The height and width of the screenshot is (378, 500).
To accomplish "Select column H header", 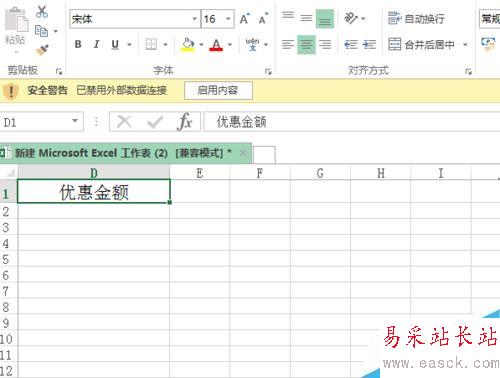I will click(381, 173).
